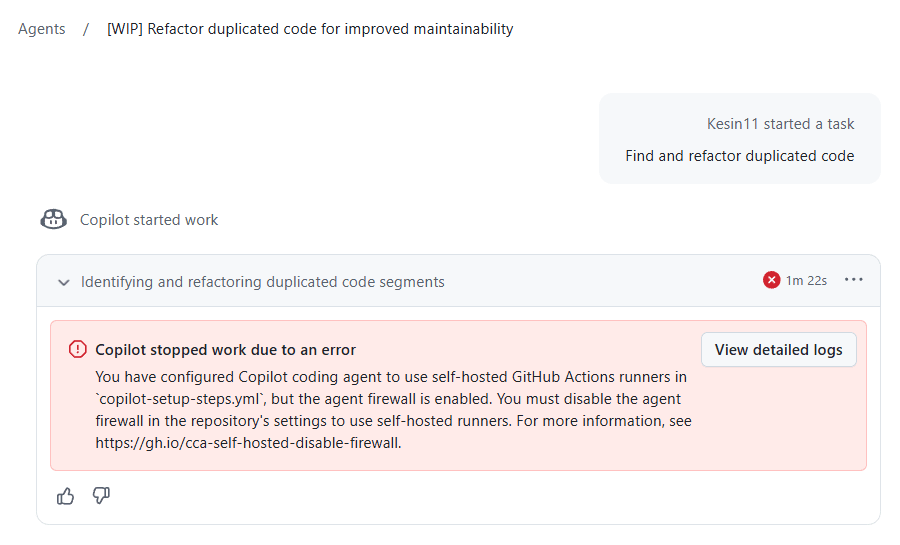Image resolution: width=900 pixels, height=545 pixels.
Task: Click the 1m 22s duration label
Action: 806,281
